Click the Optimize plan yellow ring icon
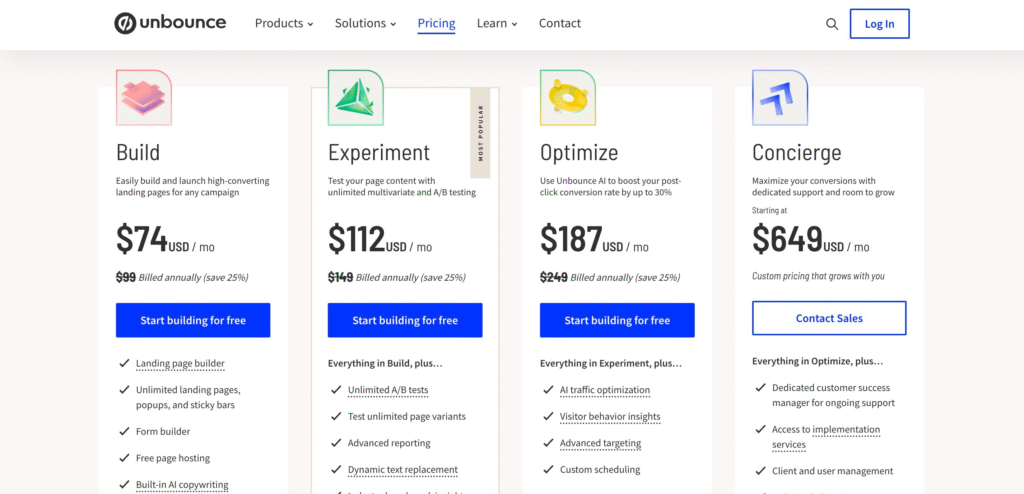 pos(567,97)
